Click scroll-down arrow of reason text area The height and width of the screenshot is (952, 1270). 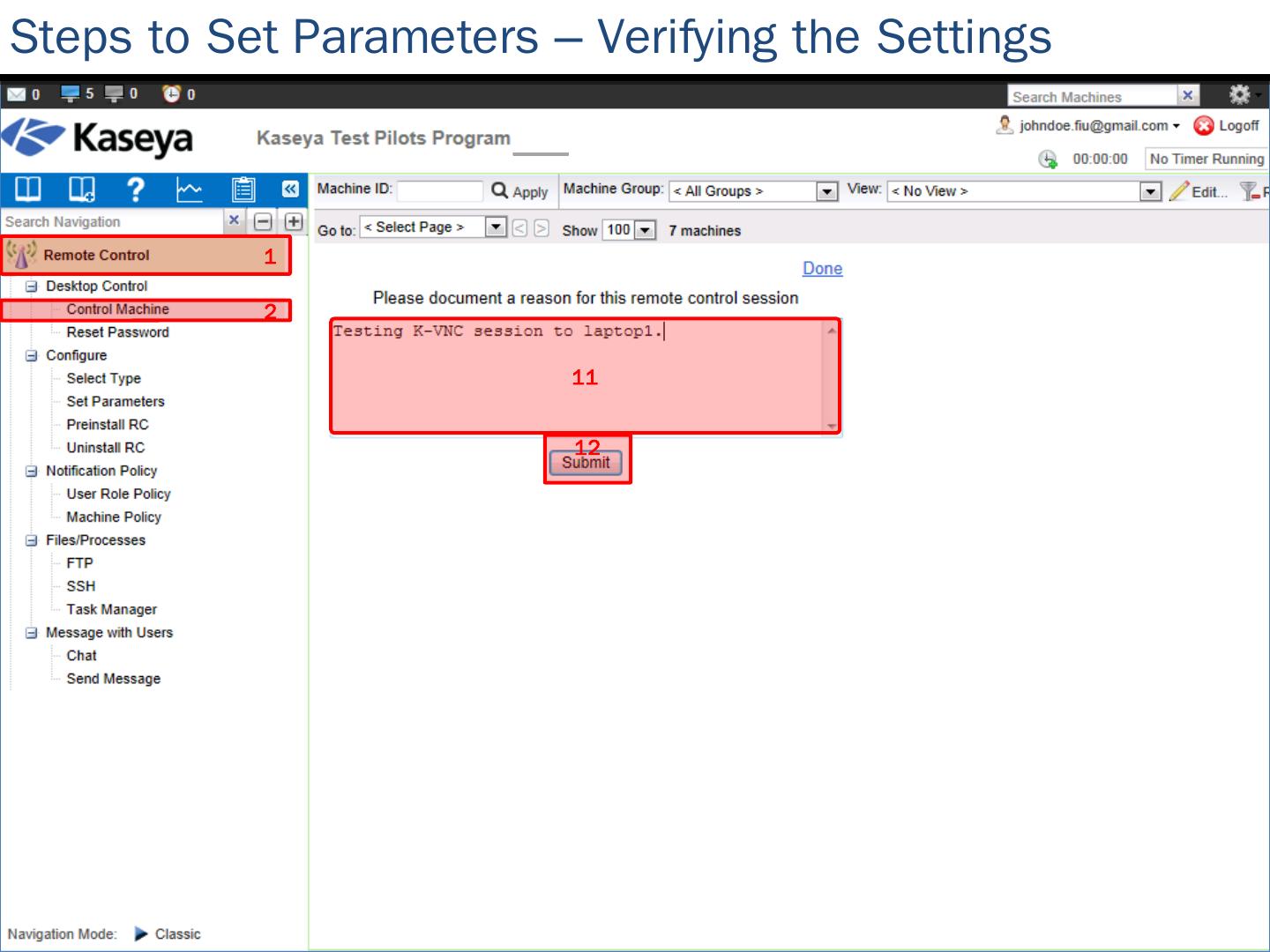(832, 426)
